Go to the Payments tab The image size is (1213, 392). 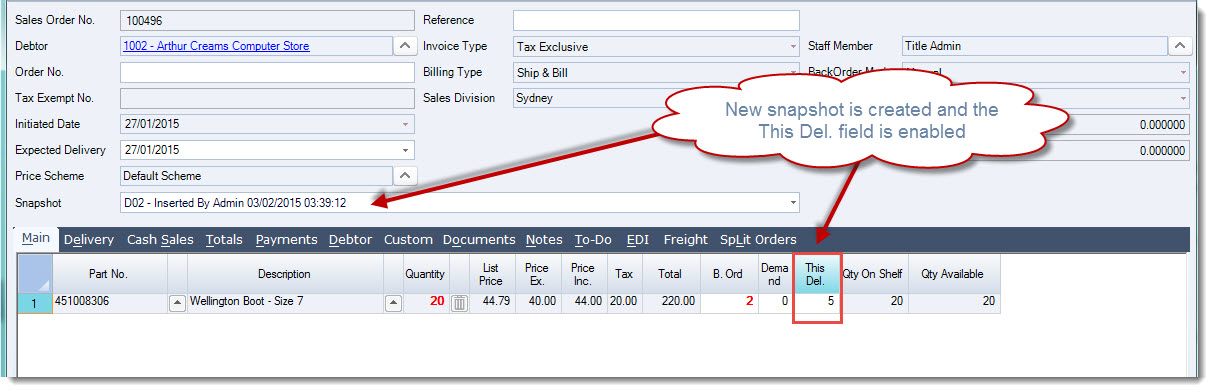286,240
